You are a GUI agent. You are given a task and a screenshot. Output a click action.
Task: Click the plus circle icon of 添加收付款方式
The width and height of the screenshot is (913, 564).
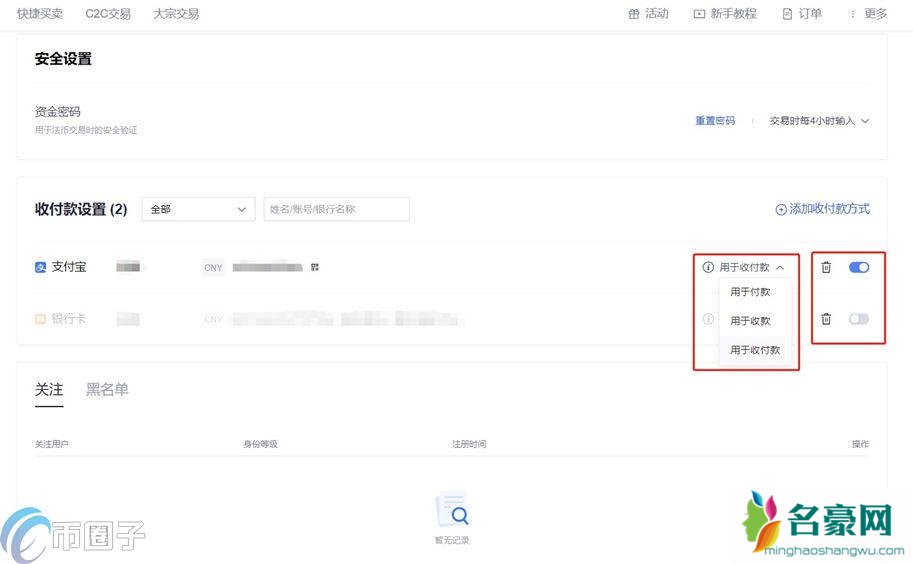pyautogui.click(x=781, y=210)
